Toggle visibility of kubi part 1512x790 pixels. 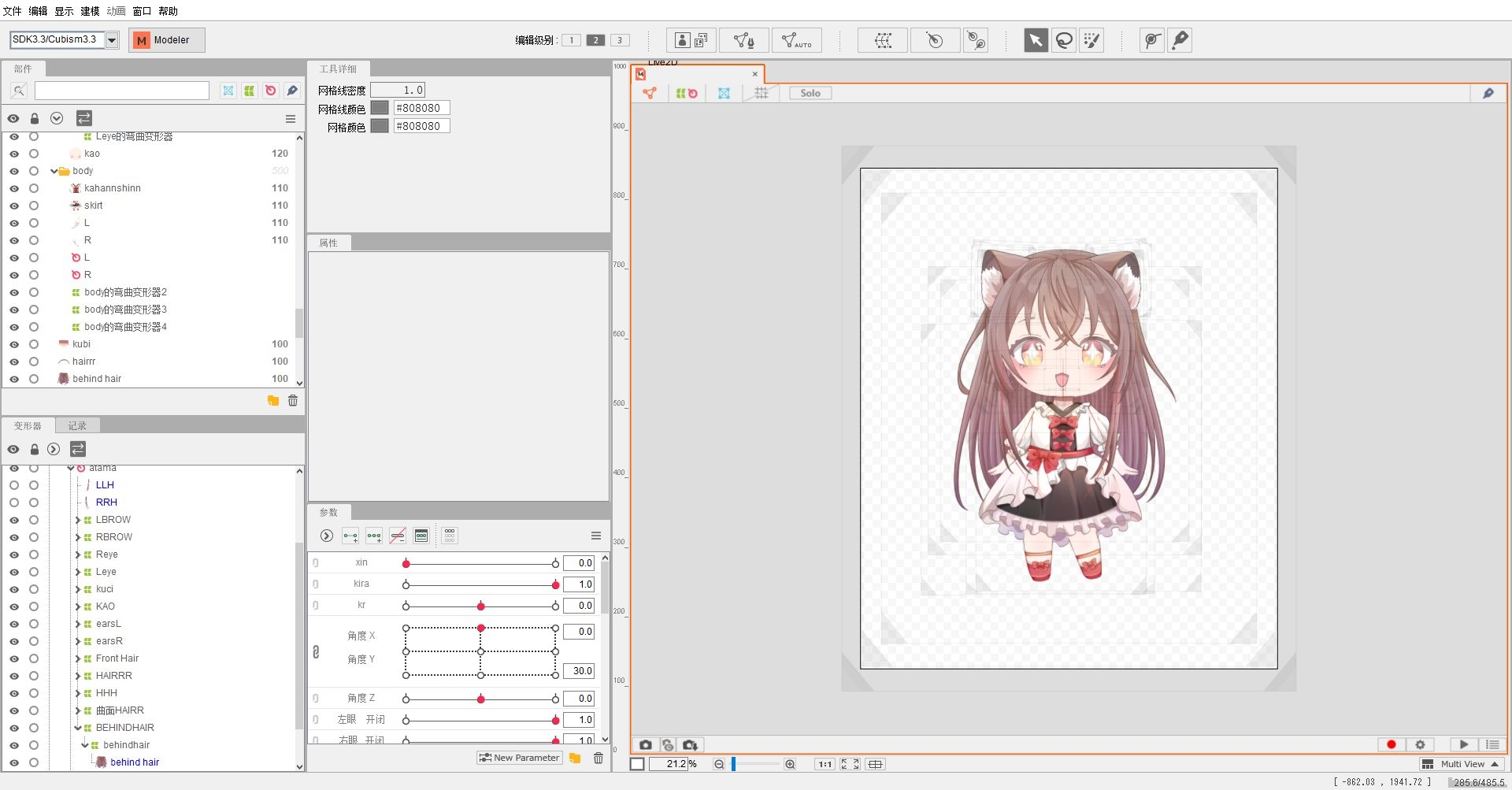click(14, 345)
